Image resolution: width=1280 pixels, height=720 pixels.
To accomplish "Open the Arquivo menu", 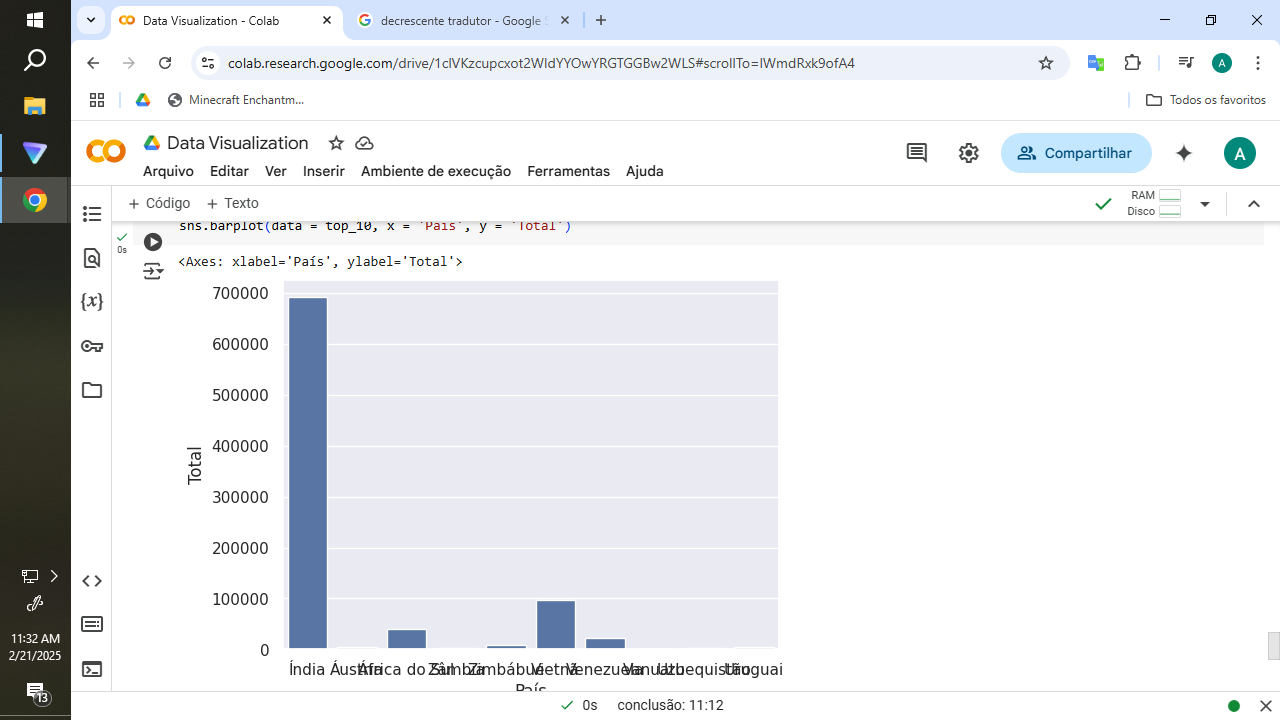I will [168, 171].
